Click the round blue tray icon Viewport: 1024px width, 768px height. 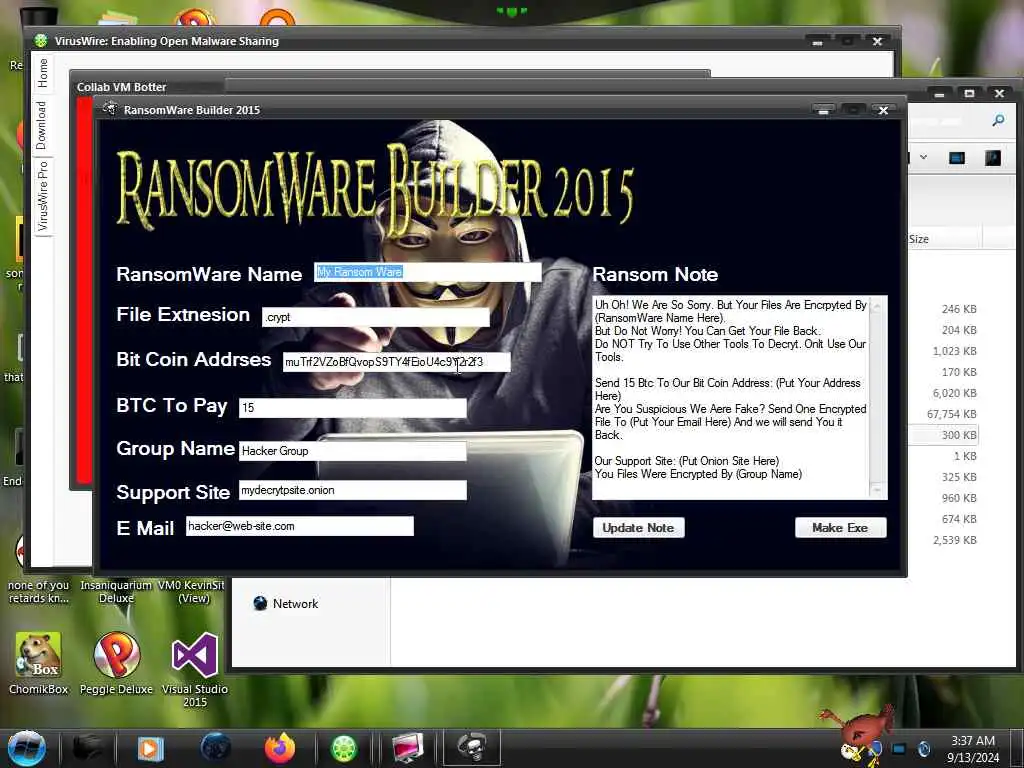click(x=923, y=748)
